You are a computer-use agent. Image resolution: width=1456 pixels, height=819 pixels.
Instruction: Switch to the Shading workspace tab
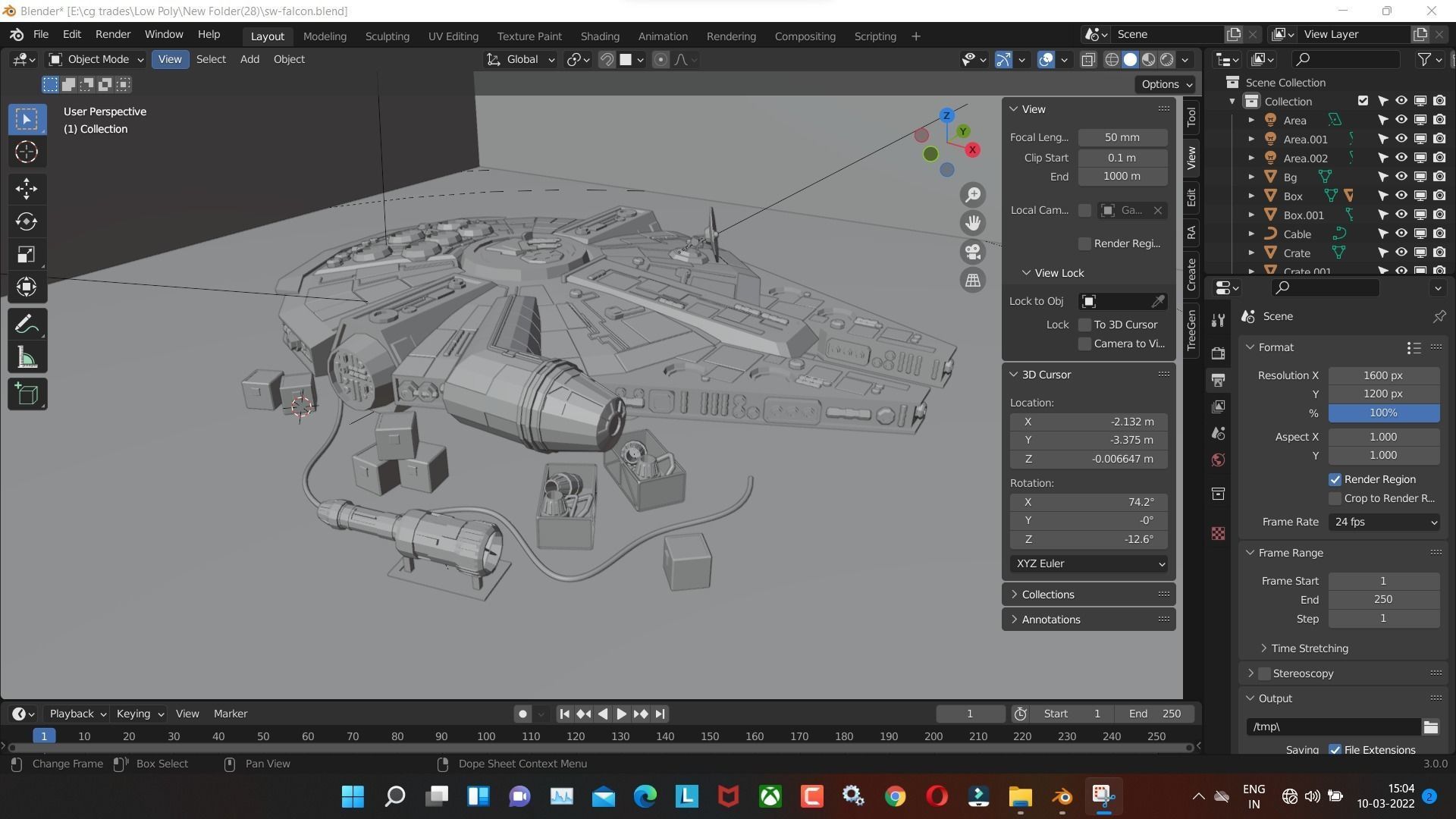[x=600, y=36]
